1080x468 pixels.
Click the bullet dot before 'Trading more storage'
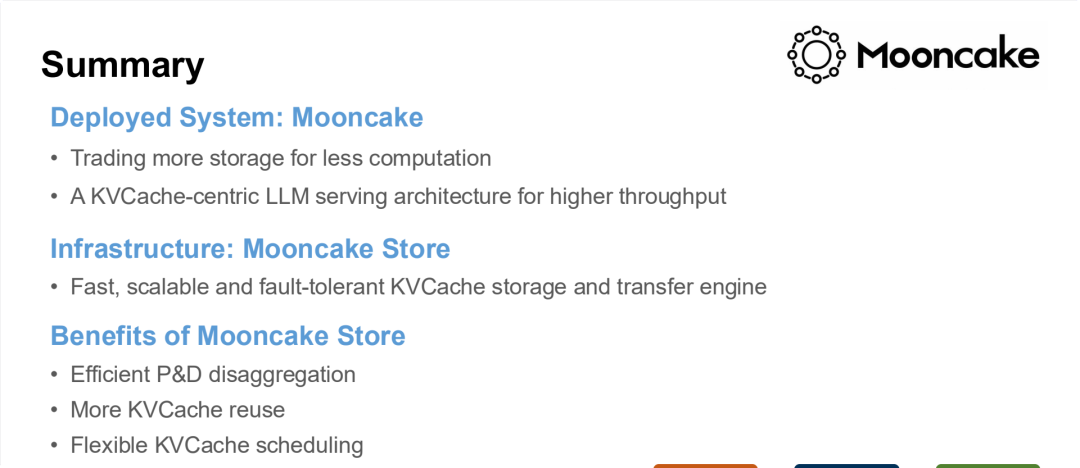(x=55, y=159)
